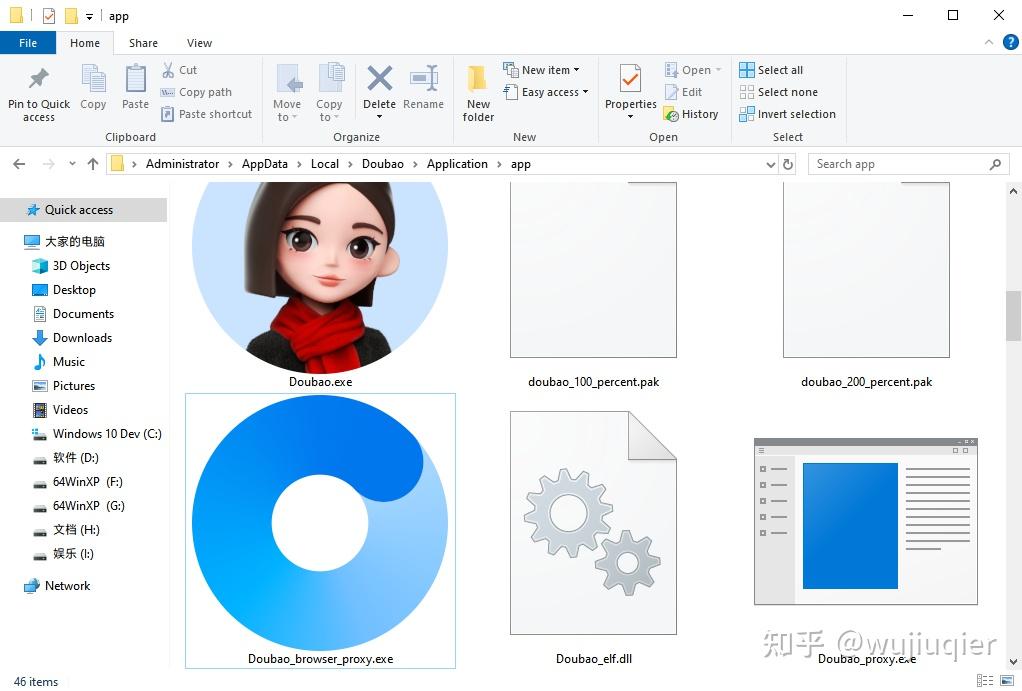Refresh the current folder view
This screenshot has height=691, width=1022.
788,164
